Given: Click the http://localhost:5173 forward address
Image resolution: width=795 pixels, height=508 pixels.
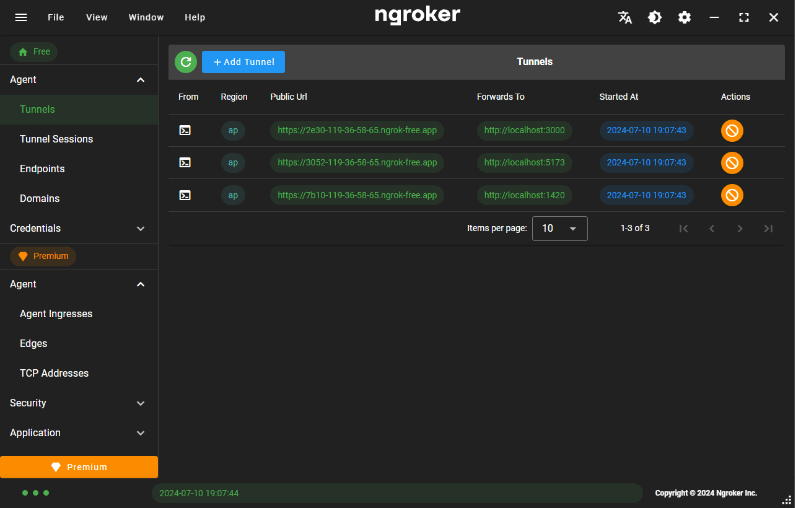Looking at the screenshot, I should pyautogui.click(x=524, y=163).
